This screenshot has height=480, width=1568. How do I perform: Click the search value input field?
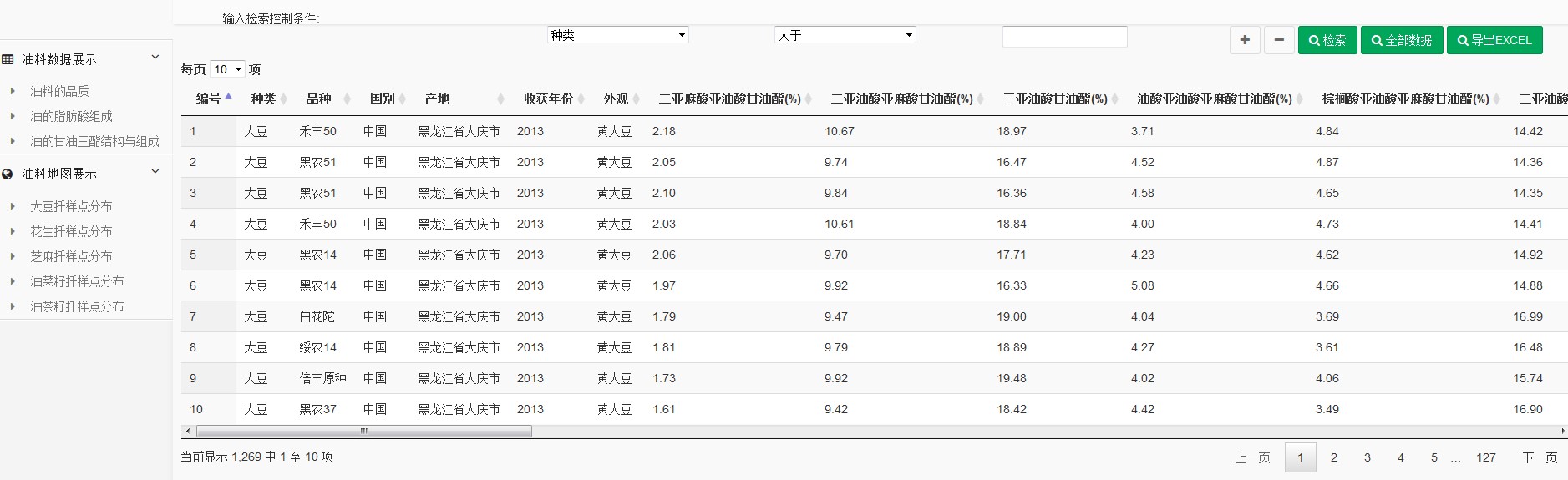click(1064, 37)
